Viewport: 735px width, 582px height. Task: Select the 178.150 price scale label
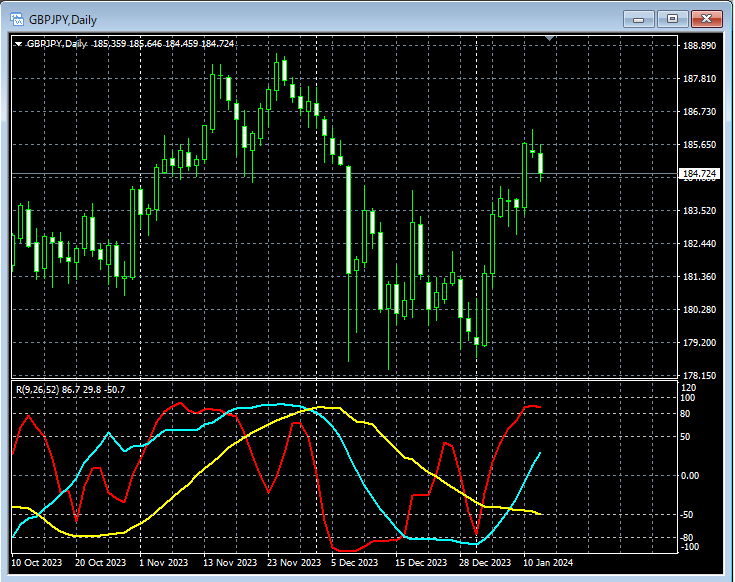pos(699,375)
